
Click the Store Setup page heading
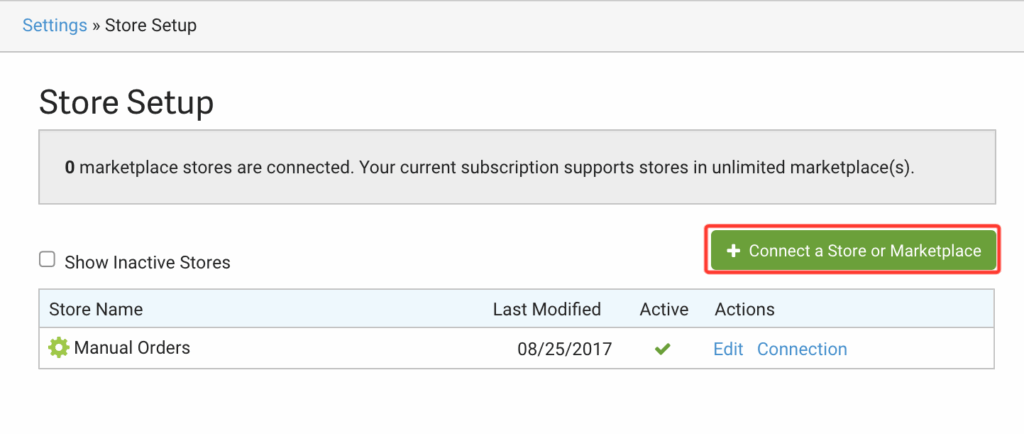(126, 102)
